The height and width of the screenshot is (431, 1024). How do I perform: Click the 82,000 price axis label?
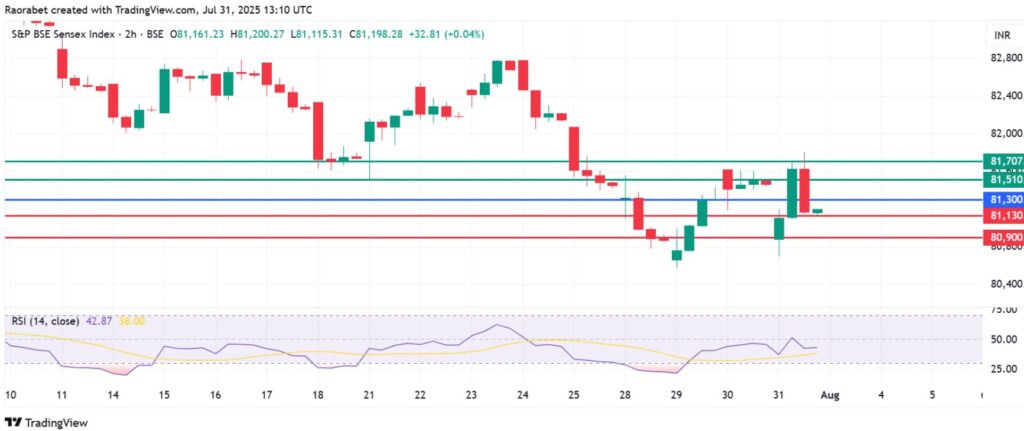(1006, 134)
